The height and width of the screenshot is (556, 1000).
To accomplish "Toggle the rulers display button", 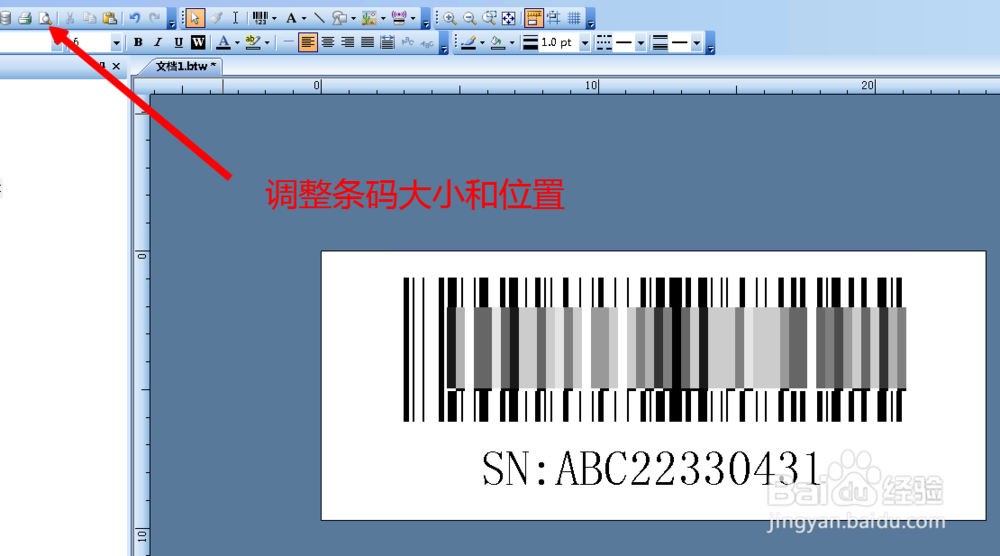I will (x=534, y=18).
